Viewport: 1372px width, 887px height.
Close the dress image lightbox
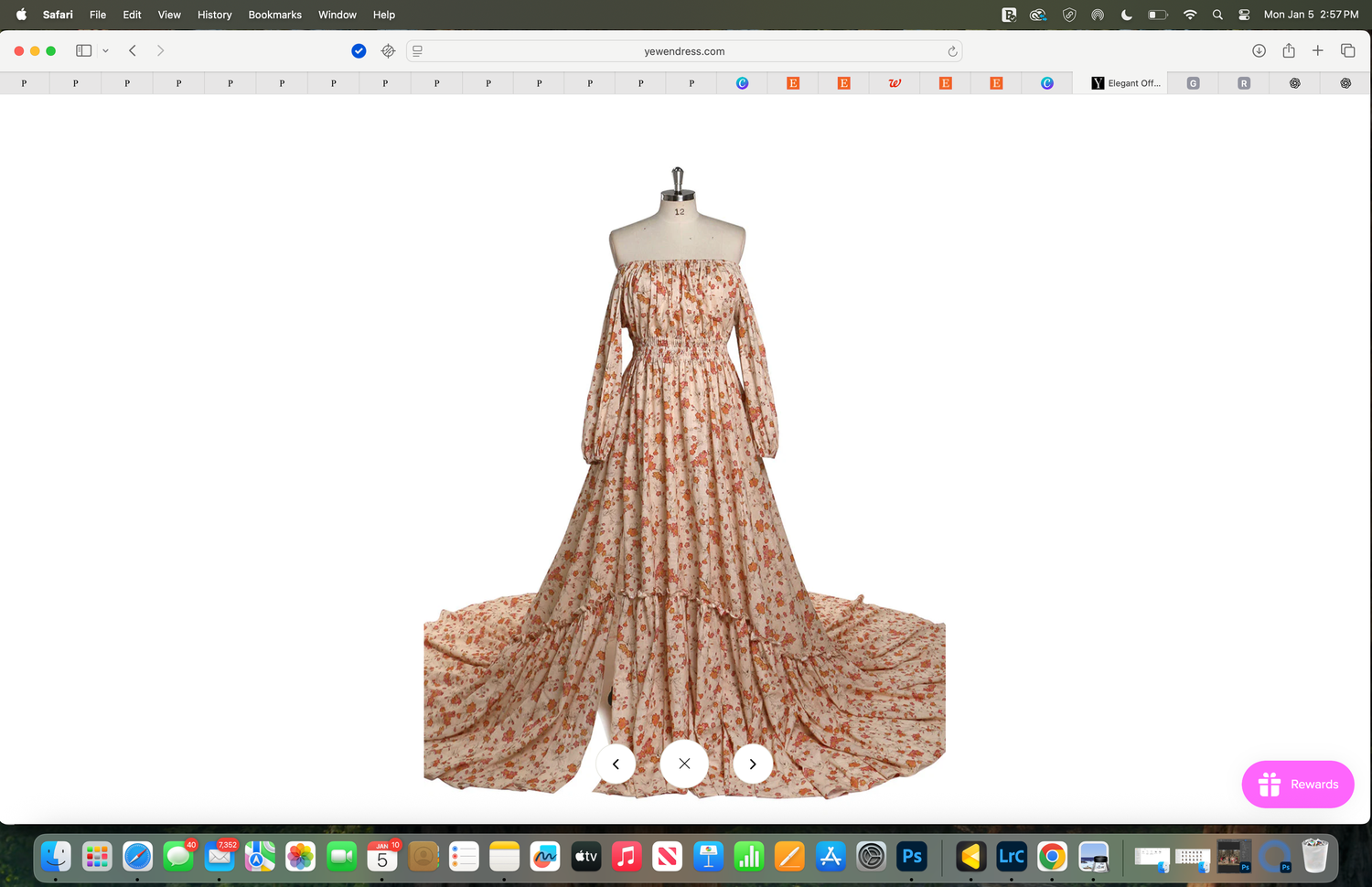pyautogui.click(x=684, y=764)
